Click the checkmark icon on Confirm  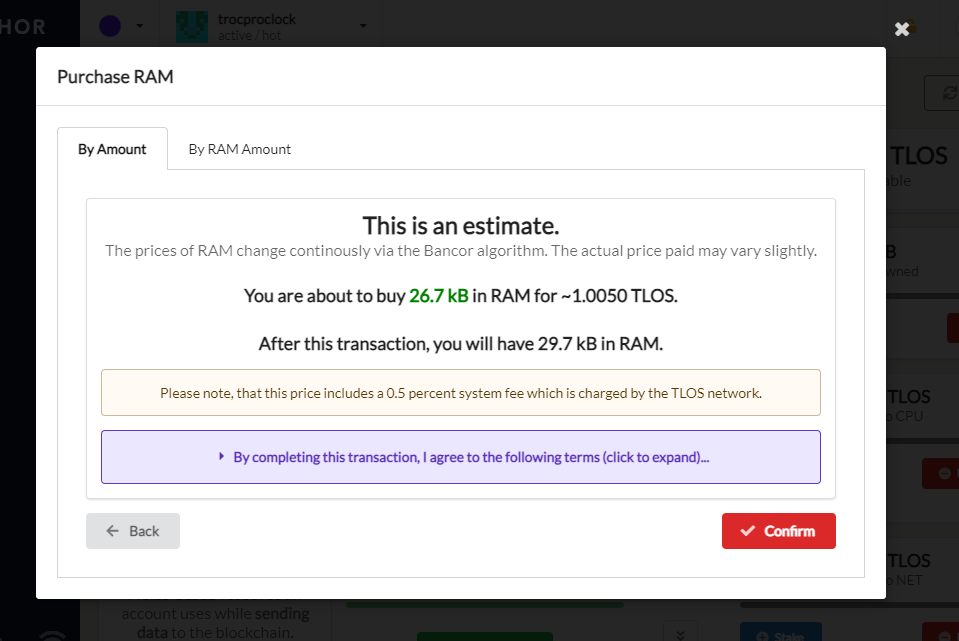(747, 531)
